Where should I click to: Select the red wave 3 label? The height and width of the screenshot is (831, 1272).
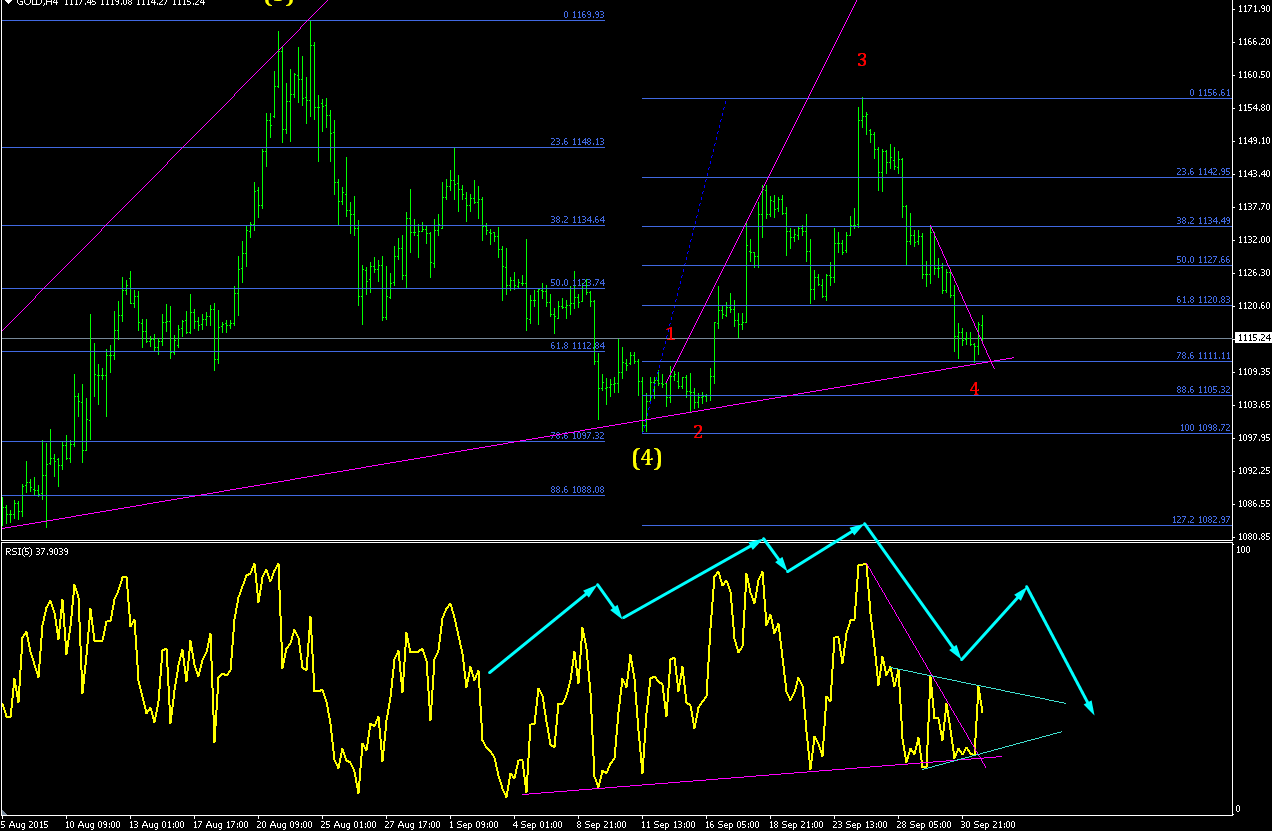tap(862, 60)
